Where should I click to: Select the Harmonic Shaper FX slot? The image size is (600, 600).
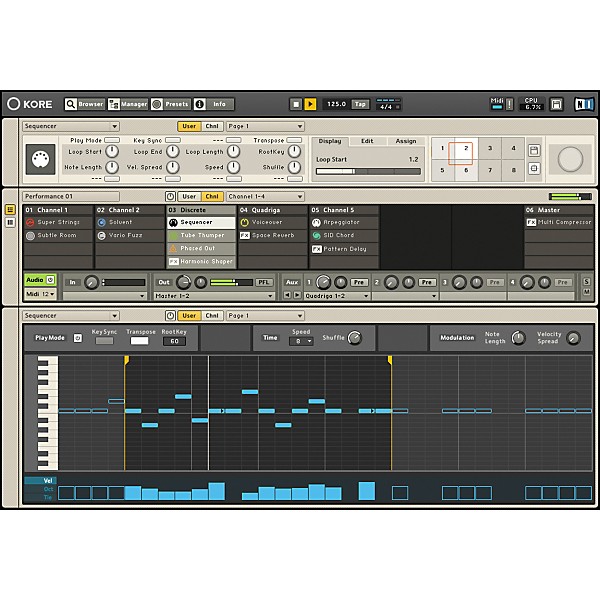point(201,261)
